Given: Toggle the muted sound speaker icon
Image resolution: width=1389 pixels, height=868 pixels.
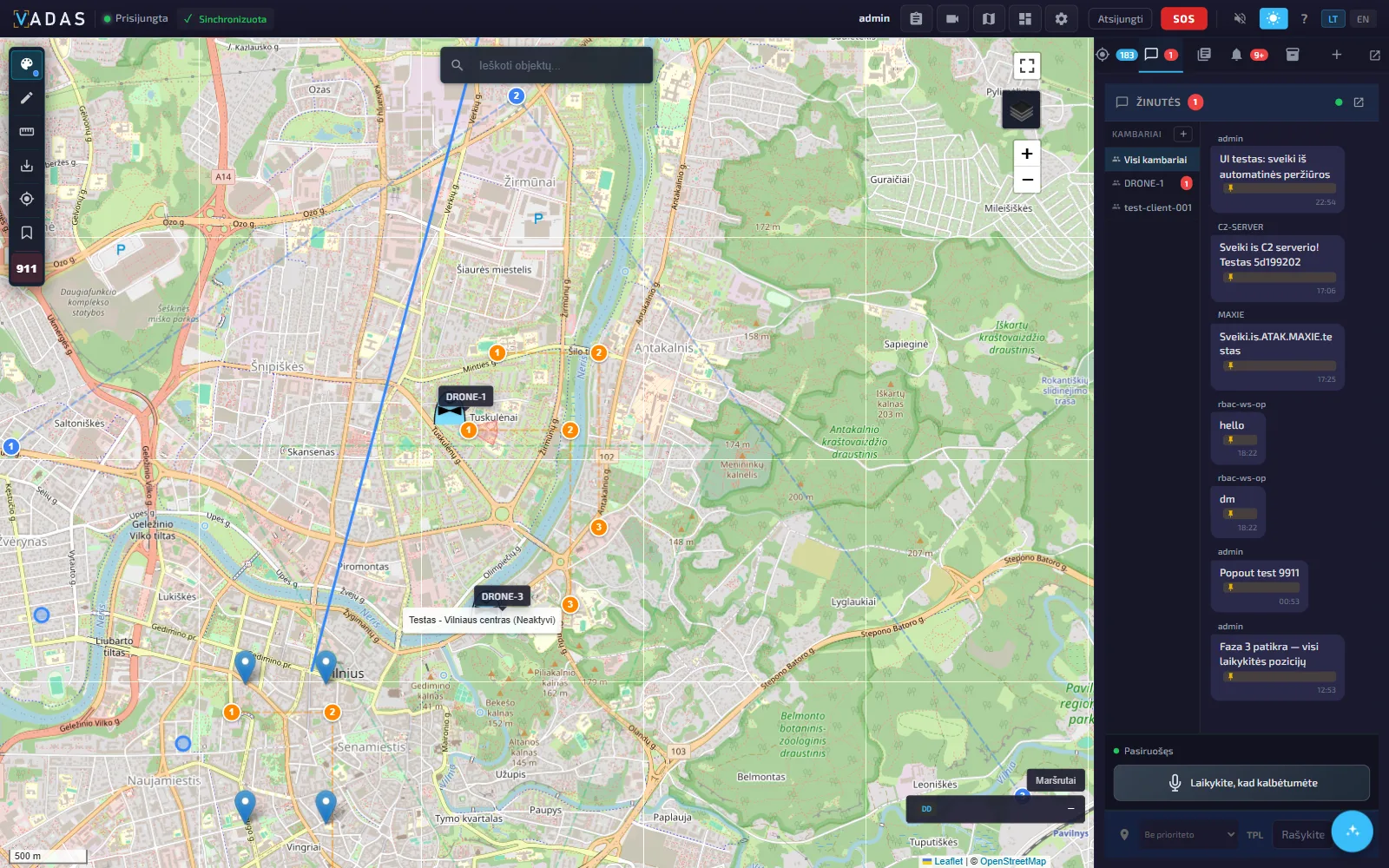Looking at the screenshot, I should [x=1240, y=18].
